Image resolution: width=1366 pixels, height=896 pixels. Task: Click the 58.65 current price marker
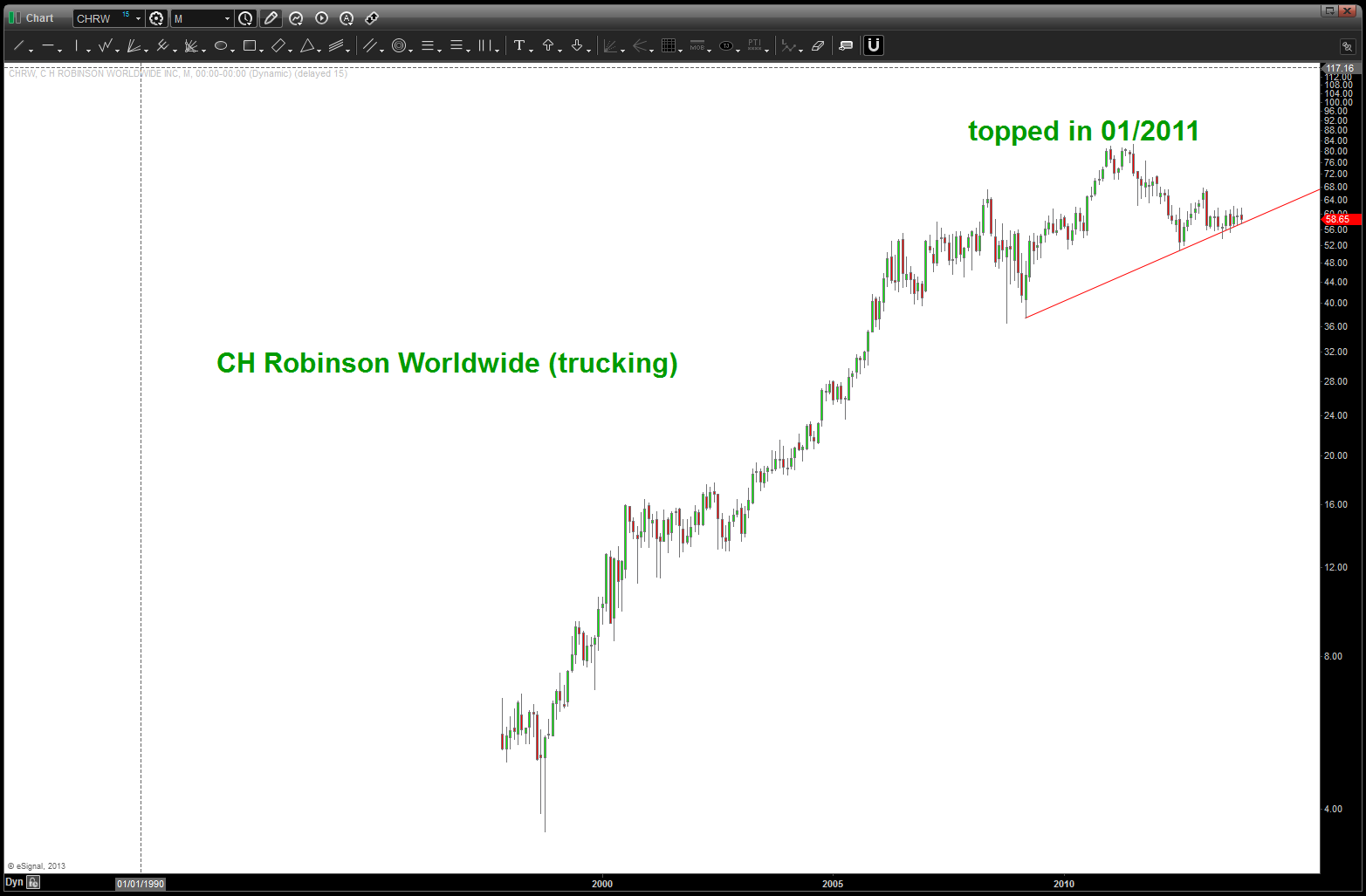click(1340, 219)
